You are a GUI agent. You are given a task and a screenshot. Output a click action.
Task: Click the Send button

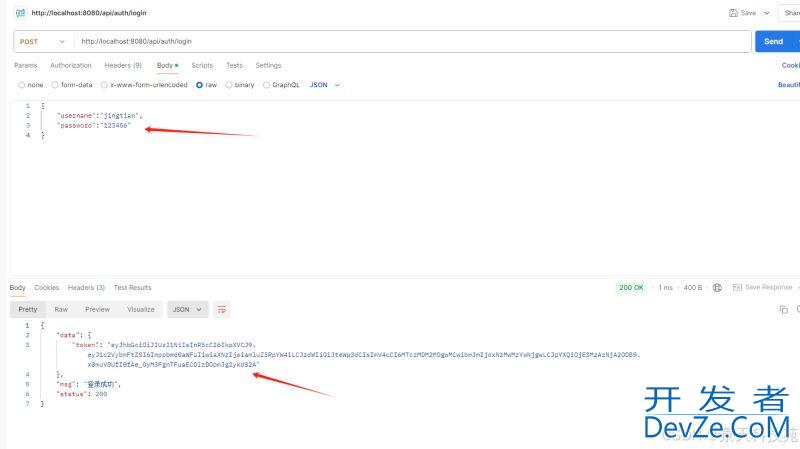(x=773, y=41)
